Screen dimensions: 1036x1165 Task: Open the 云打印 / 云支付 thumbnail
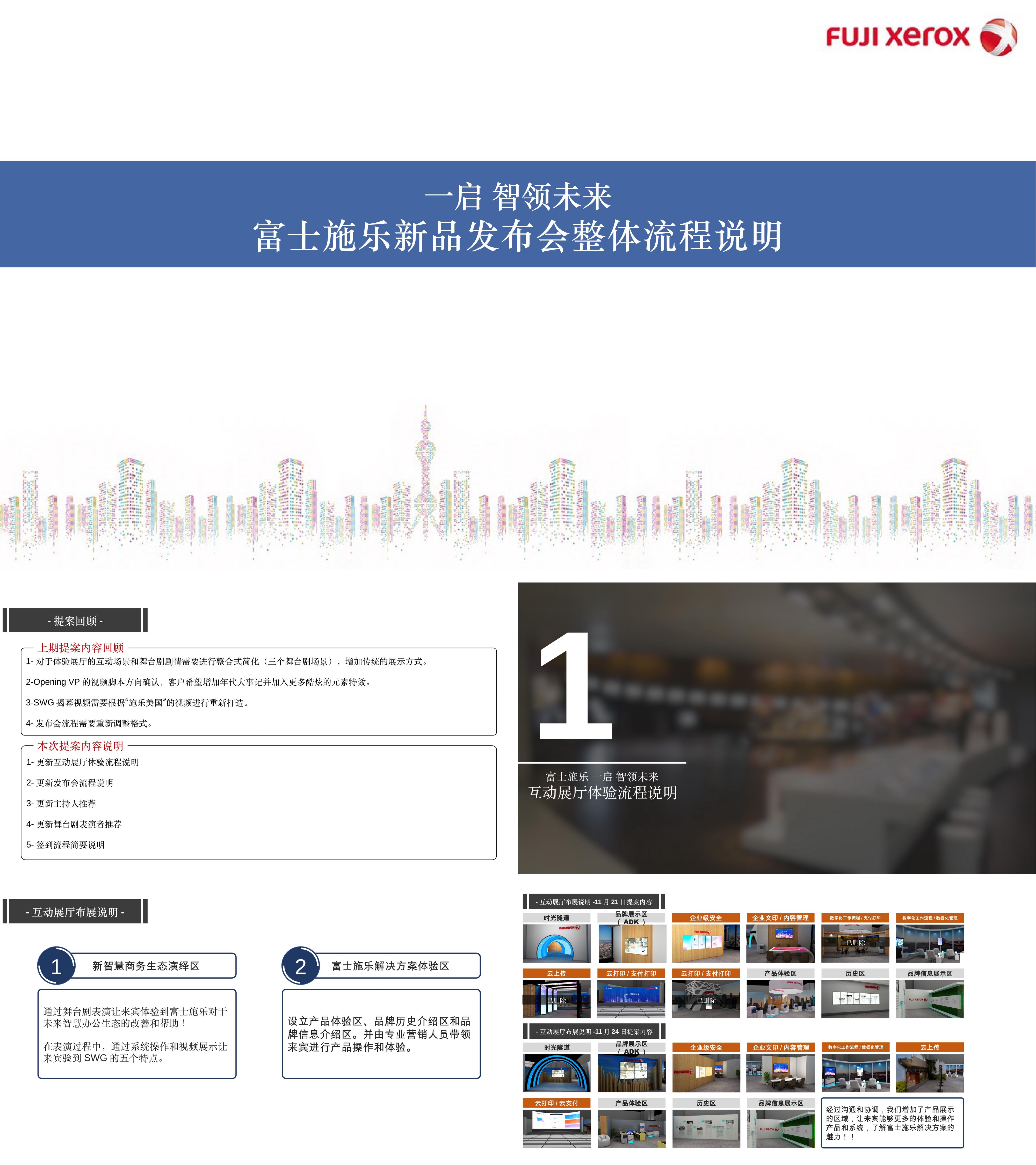pyautogui.click(x=556, y=1129)
